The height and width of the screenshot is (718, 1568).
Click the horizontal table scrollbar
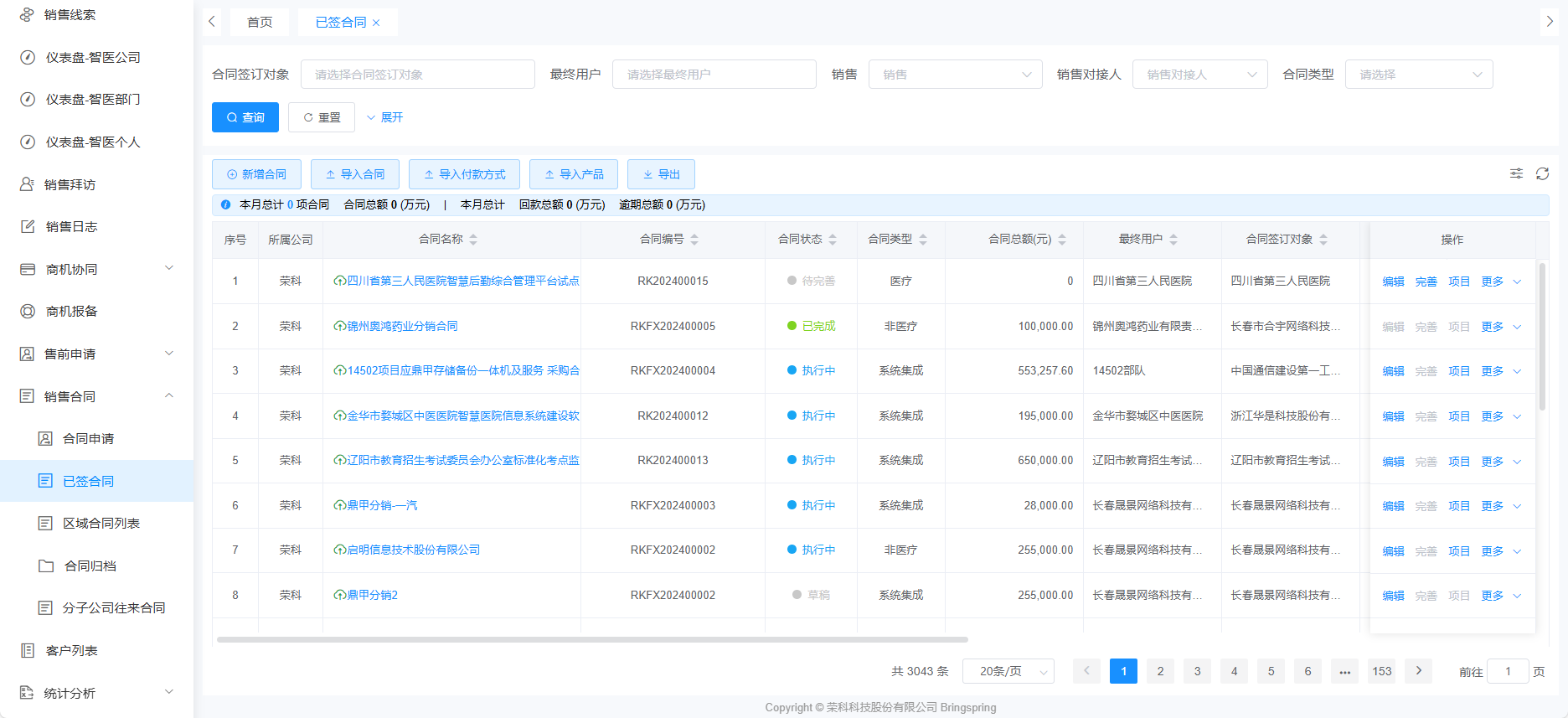click(591, 639)
